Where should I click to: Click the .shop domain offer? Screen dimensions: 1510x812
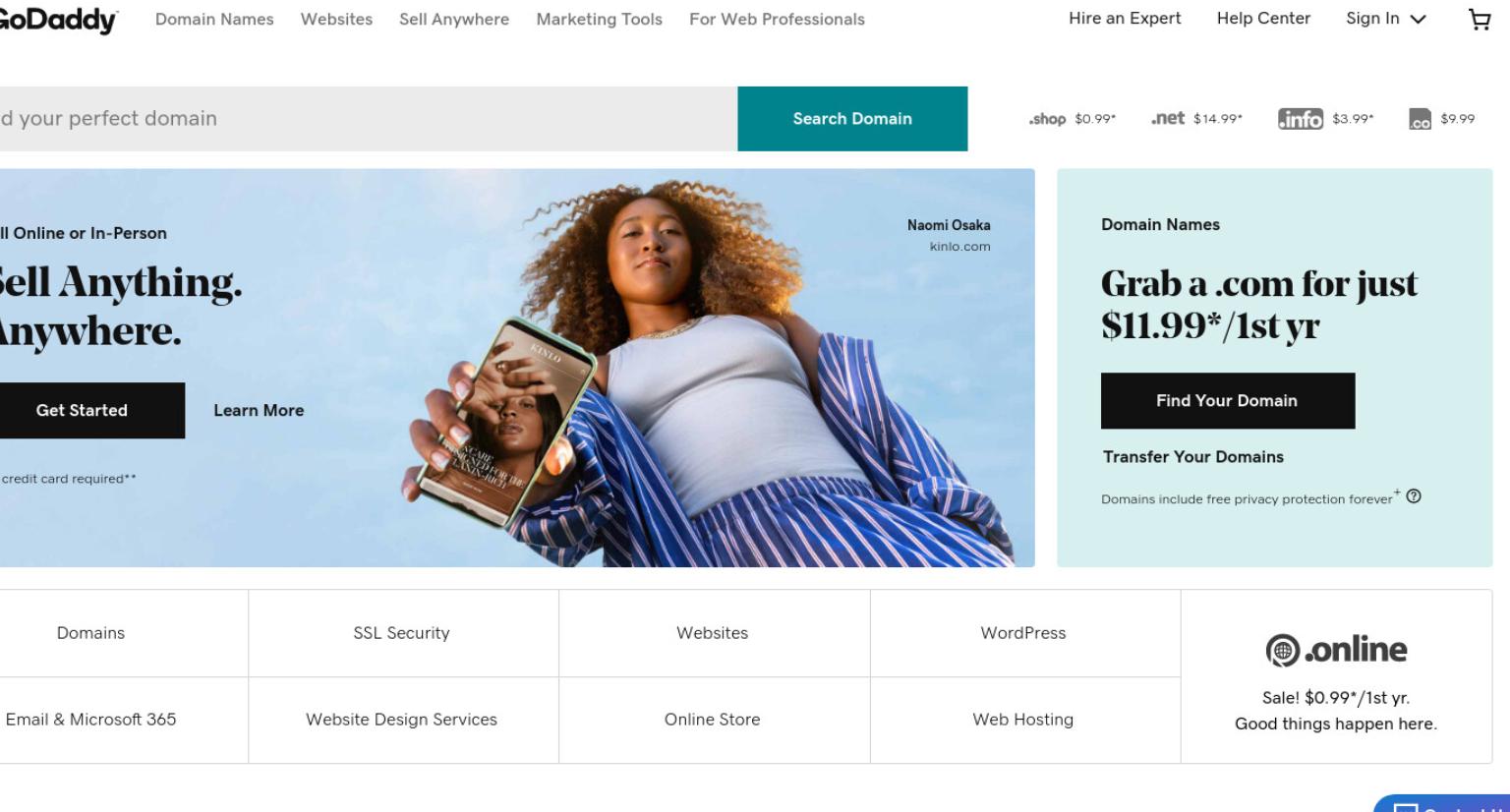pos(1072,119)
